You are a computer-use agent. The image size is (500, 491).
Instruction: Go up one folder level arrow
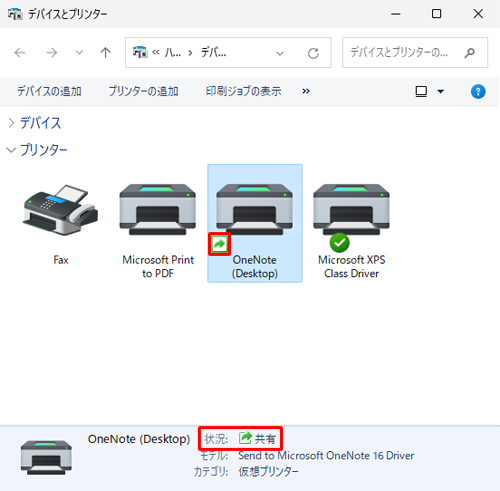106,53
